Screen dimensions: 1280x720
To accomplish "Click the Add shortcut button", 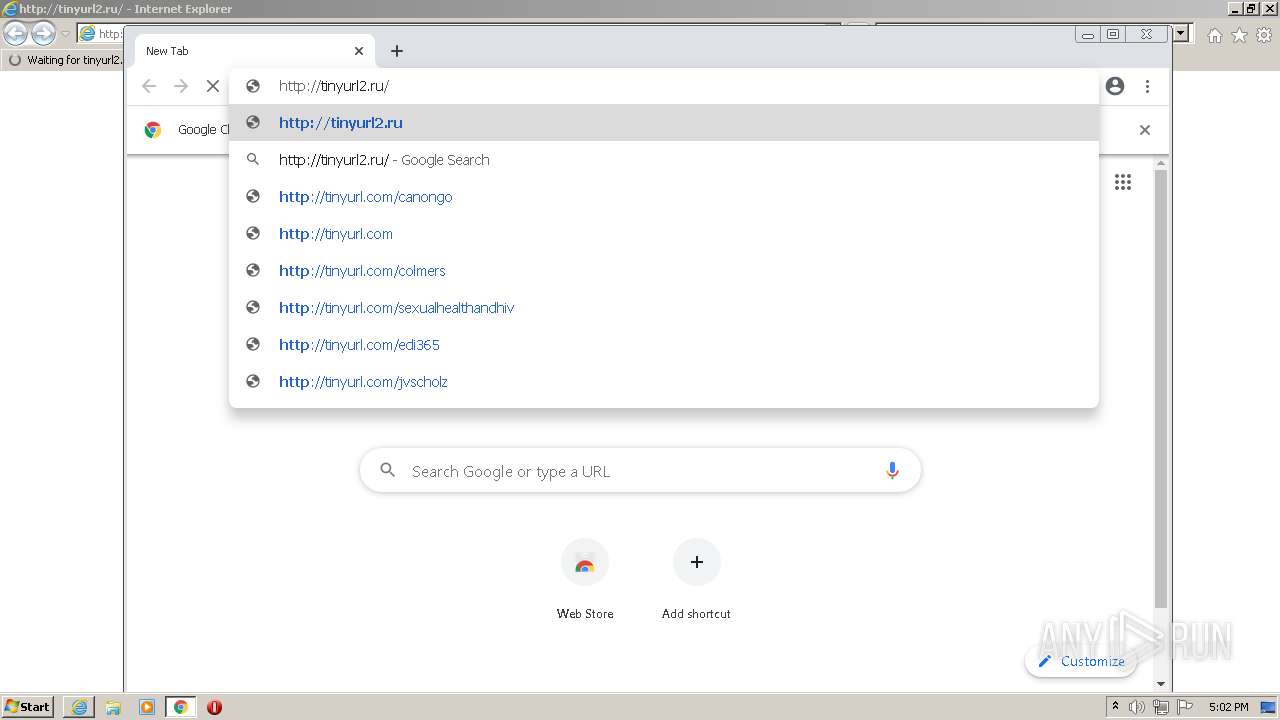I will [x=696, y=580].
